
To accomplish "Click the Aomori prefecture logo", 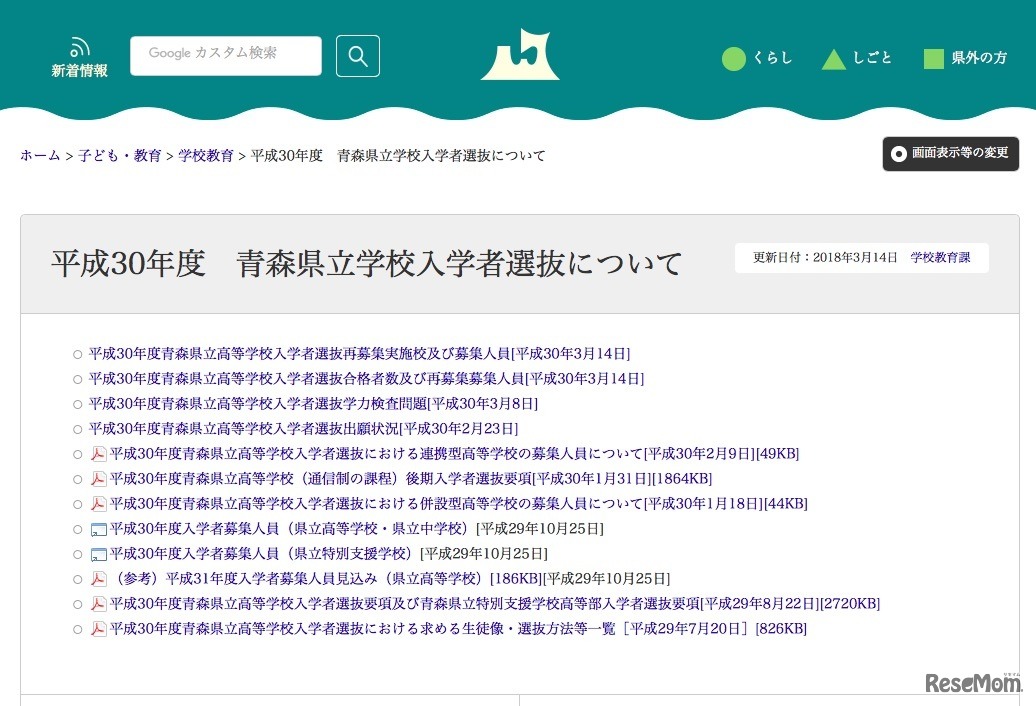I will click(x=520, y=55).
